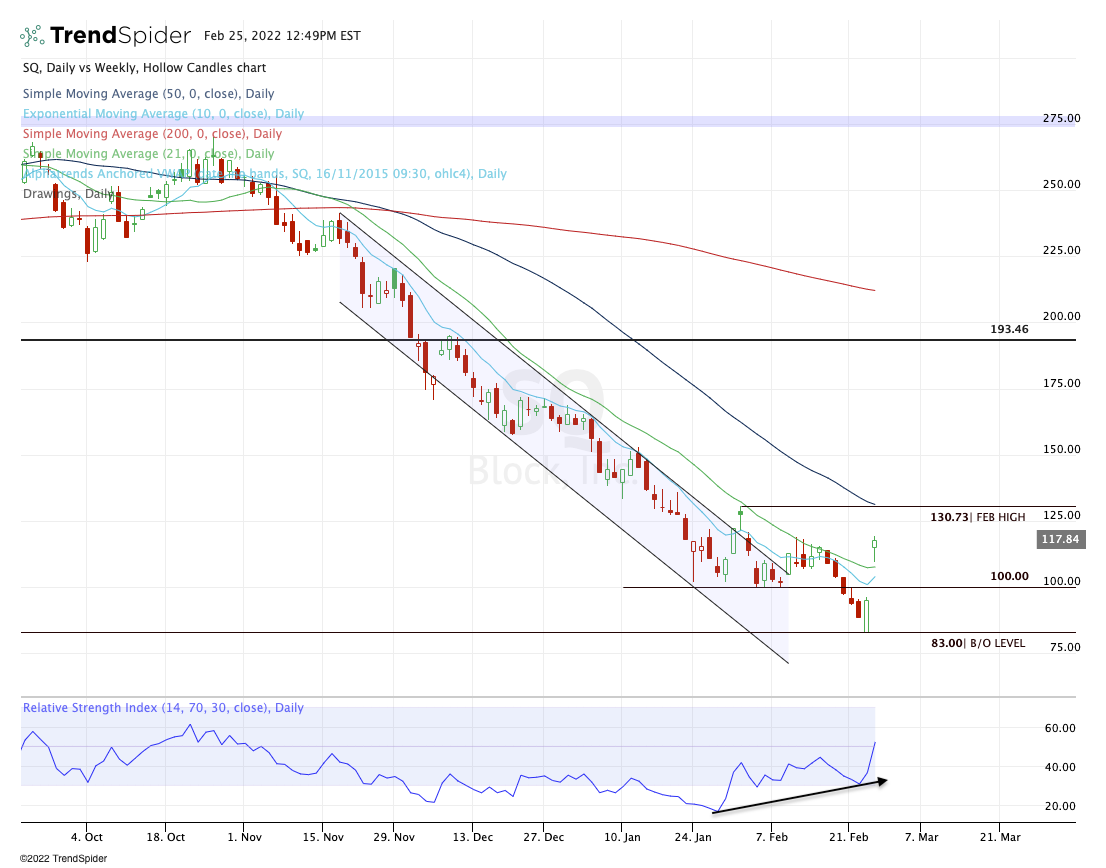This screenshot has width=1106, height=868.
Task: Select the timestamp 'Feb 25, 2022 12:49PM EST'
Action: [x=282, y=36]
